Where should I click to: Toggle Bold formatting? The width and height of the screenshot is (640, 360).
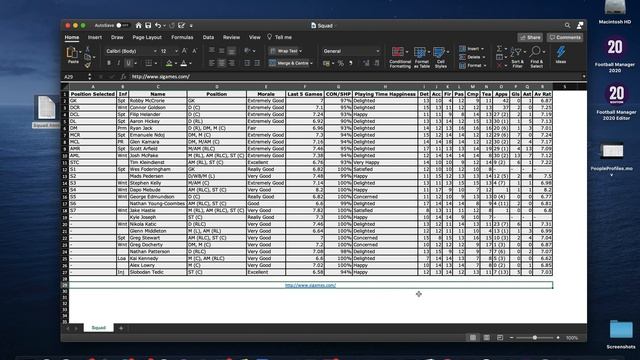click(x=109, y=63)
